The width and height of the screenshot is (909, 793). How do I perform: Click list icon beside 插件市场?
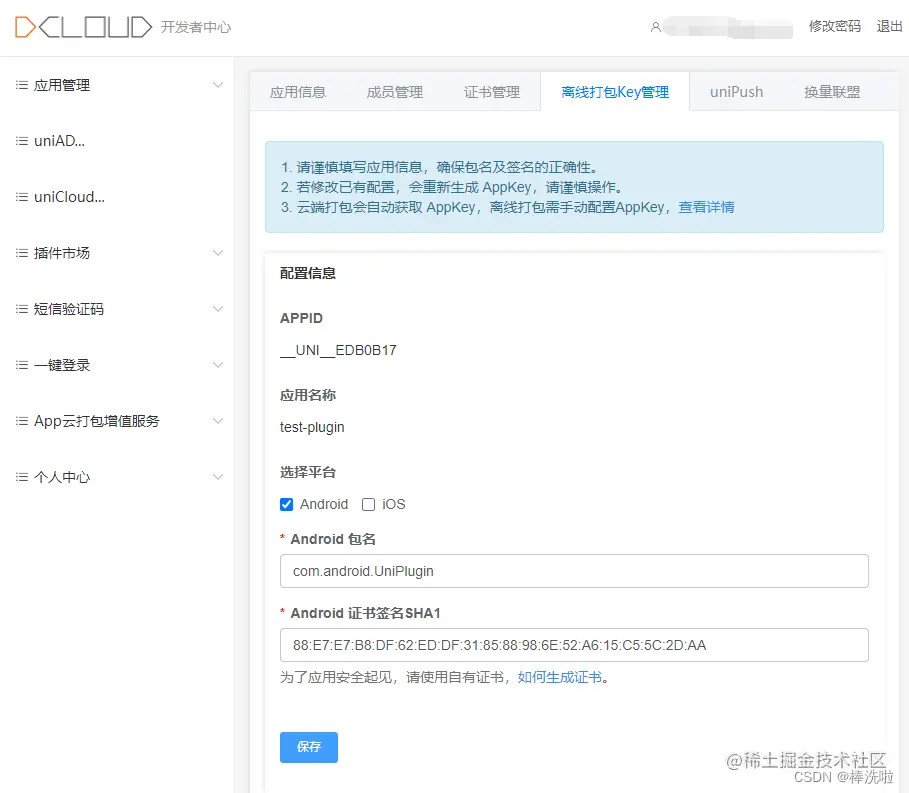21,253
